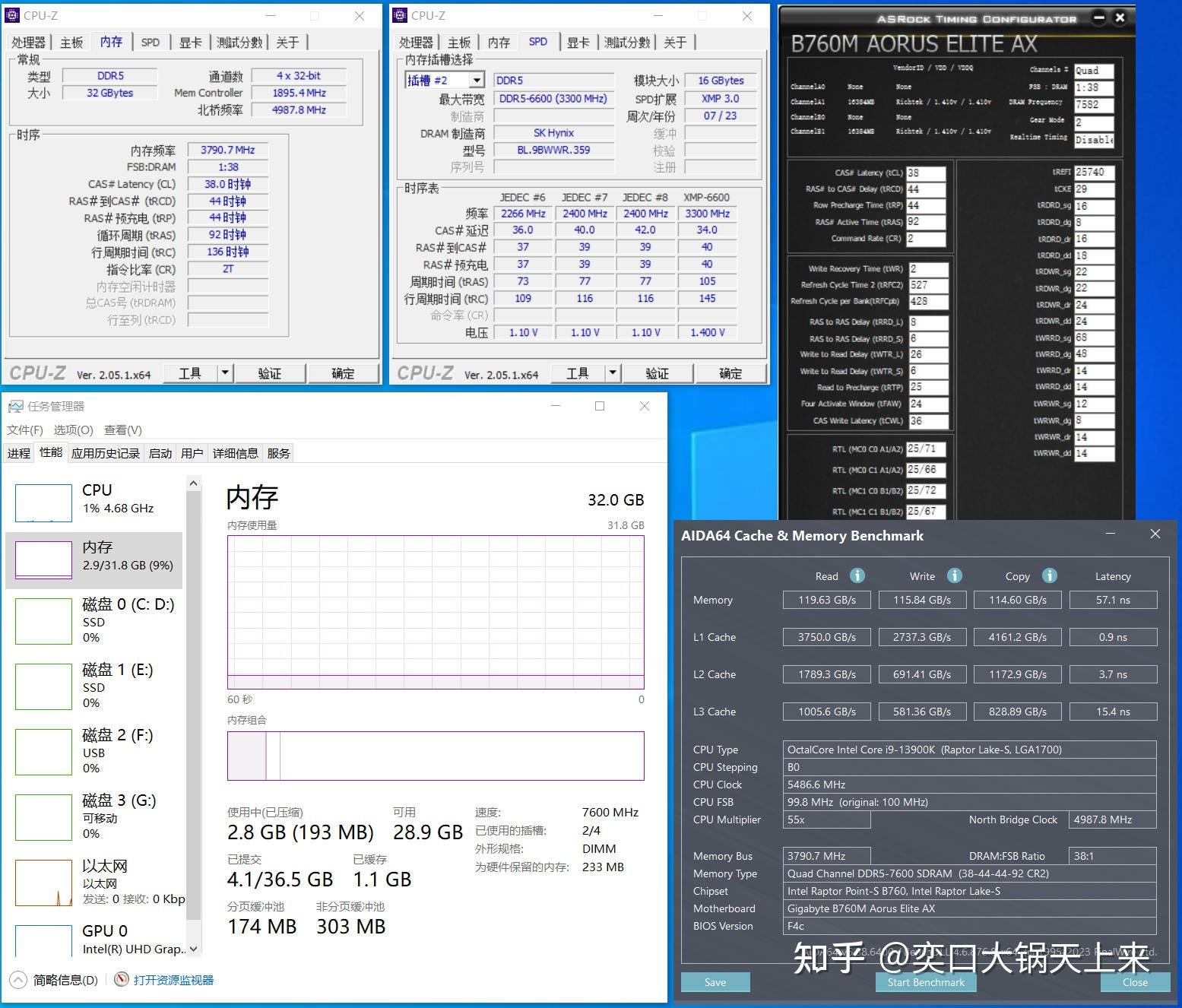Click 确定 button in the CPU-Z SPD window
Viewport: 1182px width, 1008px height.
[730, 372]
